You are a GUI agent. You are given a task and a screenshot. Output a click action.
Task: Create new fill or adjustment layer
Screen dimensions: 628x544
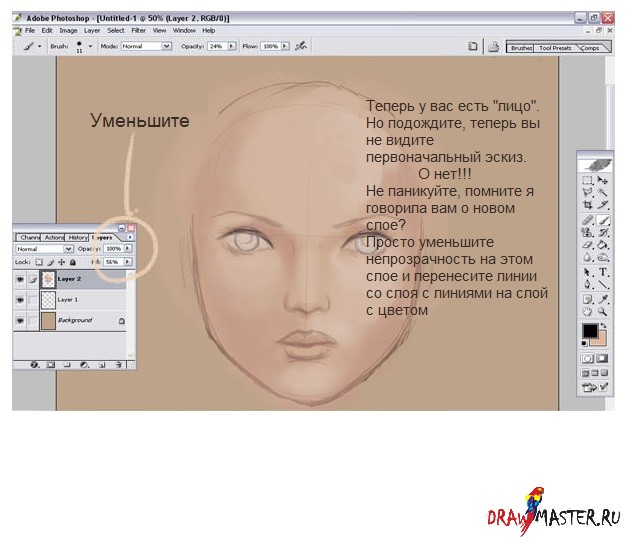click(x=84, y=365)
